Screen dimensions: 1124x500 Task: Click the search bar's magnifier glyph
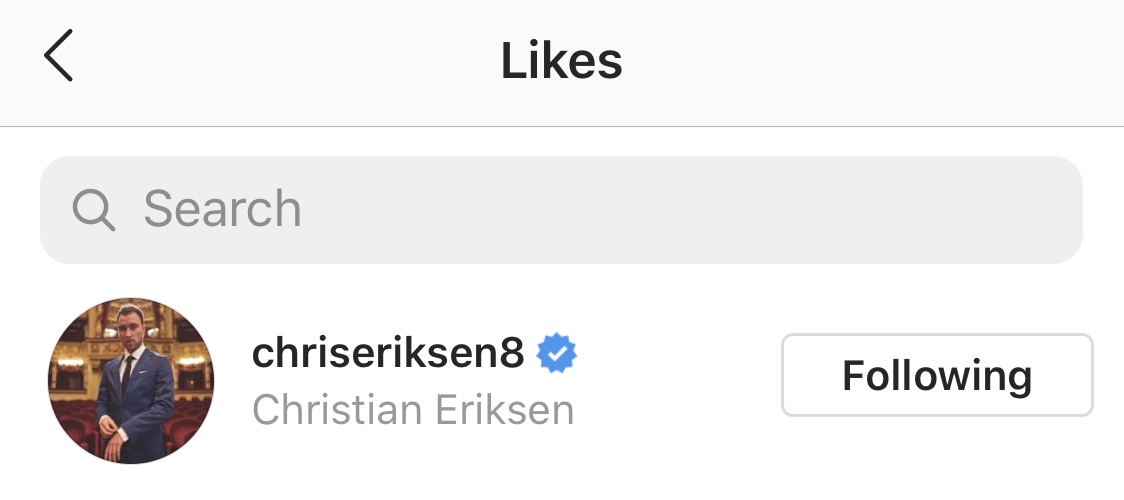coord(94,210)
